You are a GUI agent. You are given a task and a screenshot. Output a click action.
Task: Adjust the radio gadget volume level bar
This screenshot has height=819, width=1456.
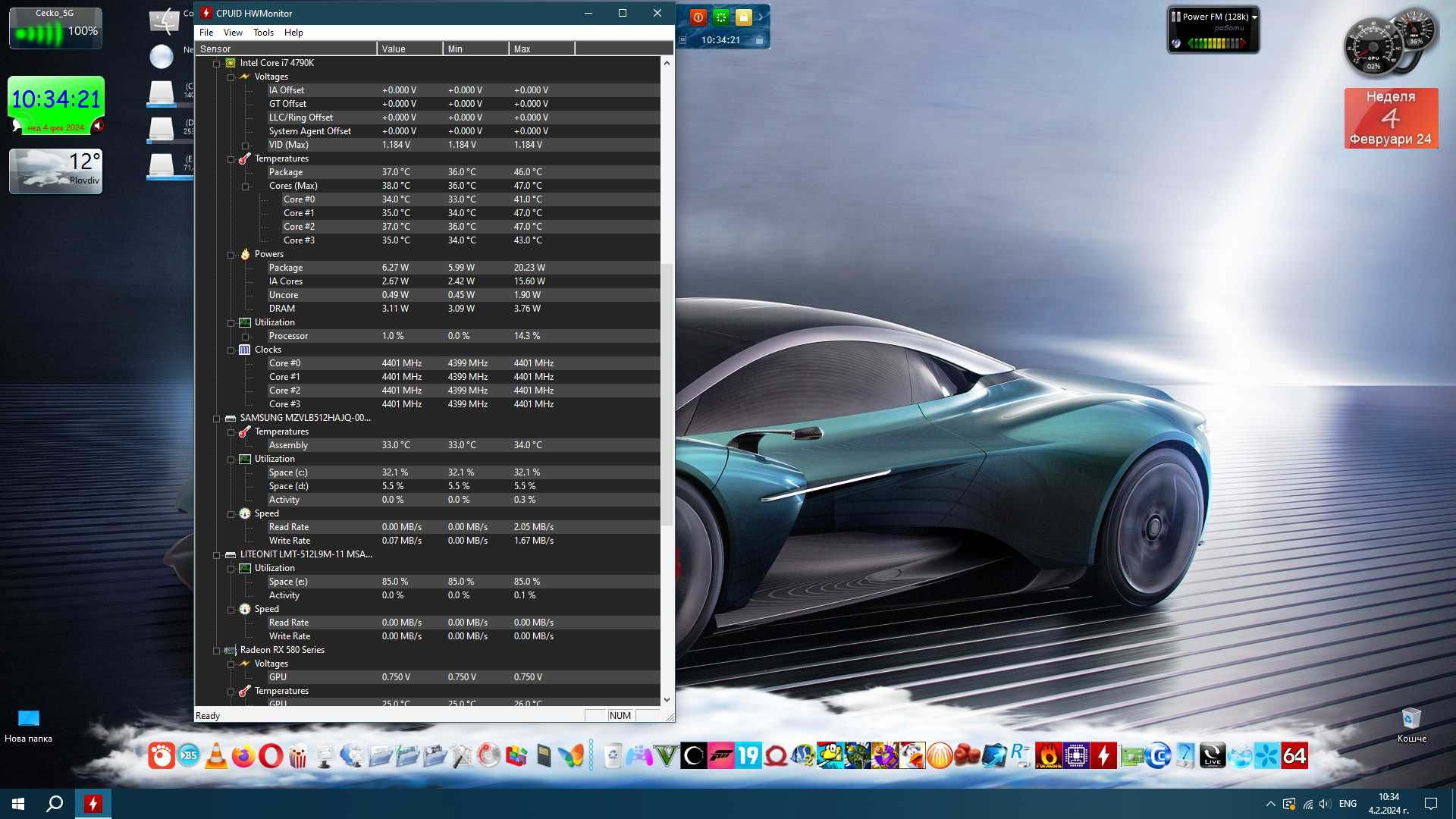[1216, 43]
